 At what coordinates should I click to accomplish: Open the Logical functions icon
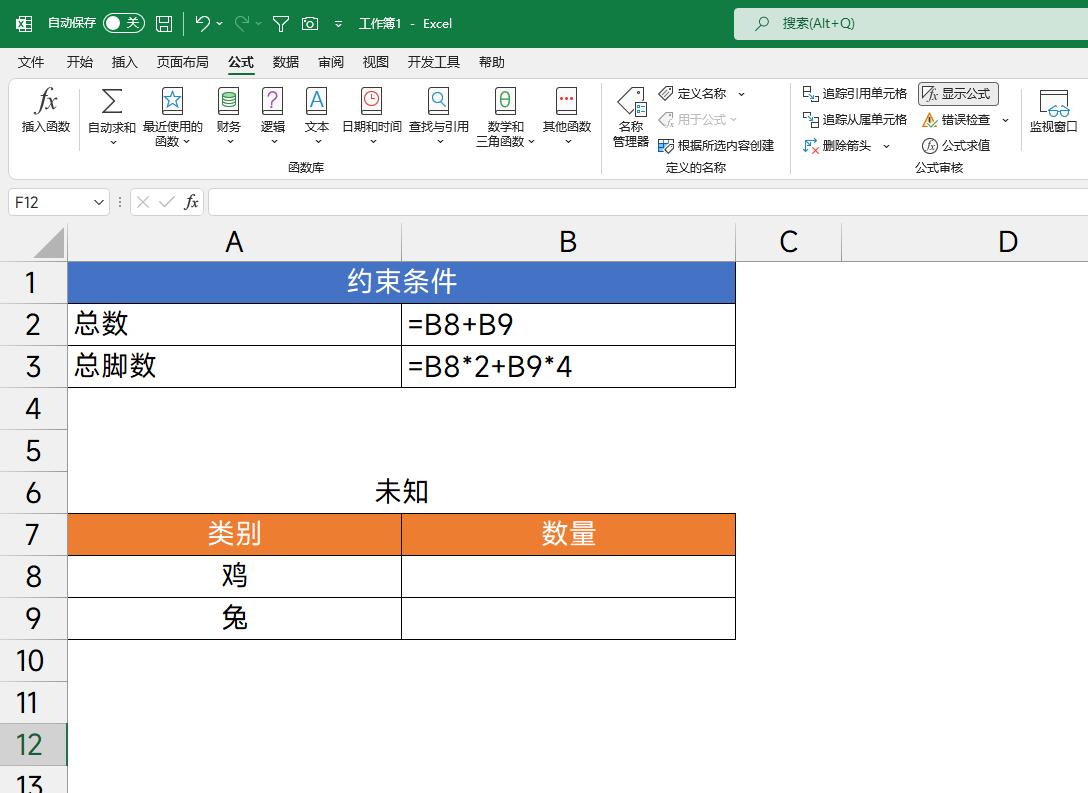tap(272, 101)
